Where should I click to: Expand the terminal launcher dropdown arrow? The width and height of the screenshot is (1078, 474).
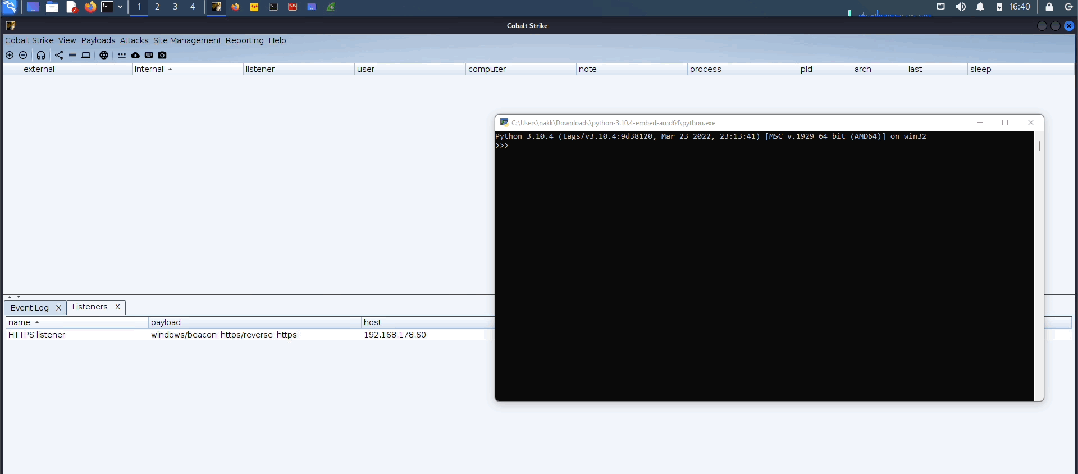click(120, 7)
